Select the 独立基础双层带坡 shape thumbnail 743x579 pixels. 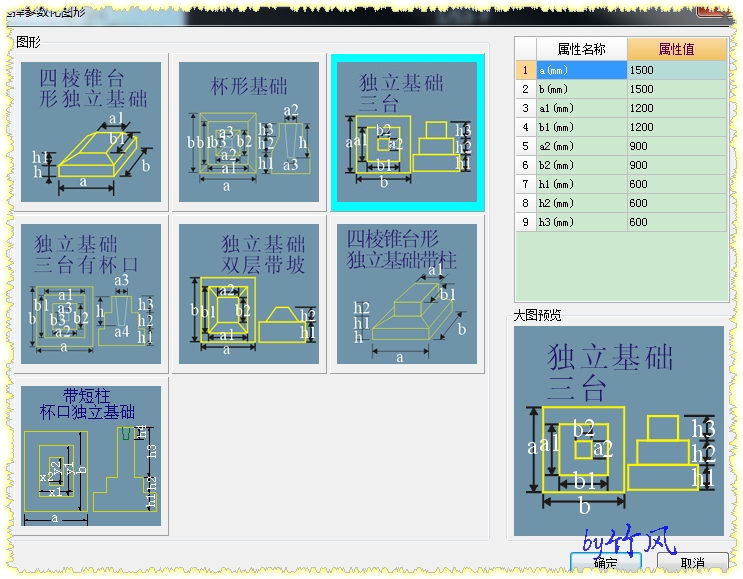249,294
